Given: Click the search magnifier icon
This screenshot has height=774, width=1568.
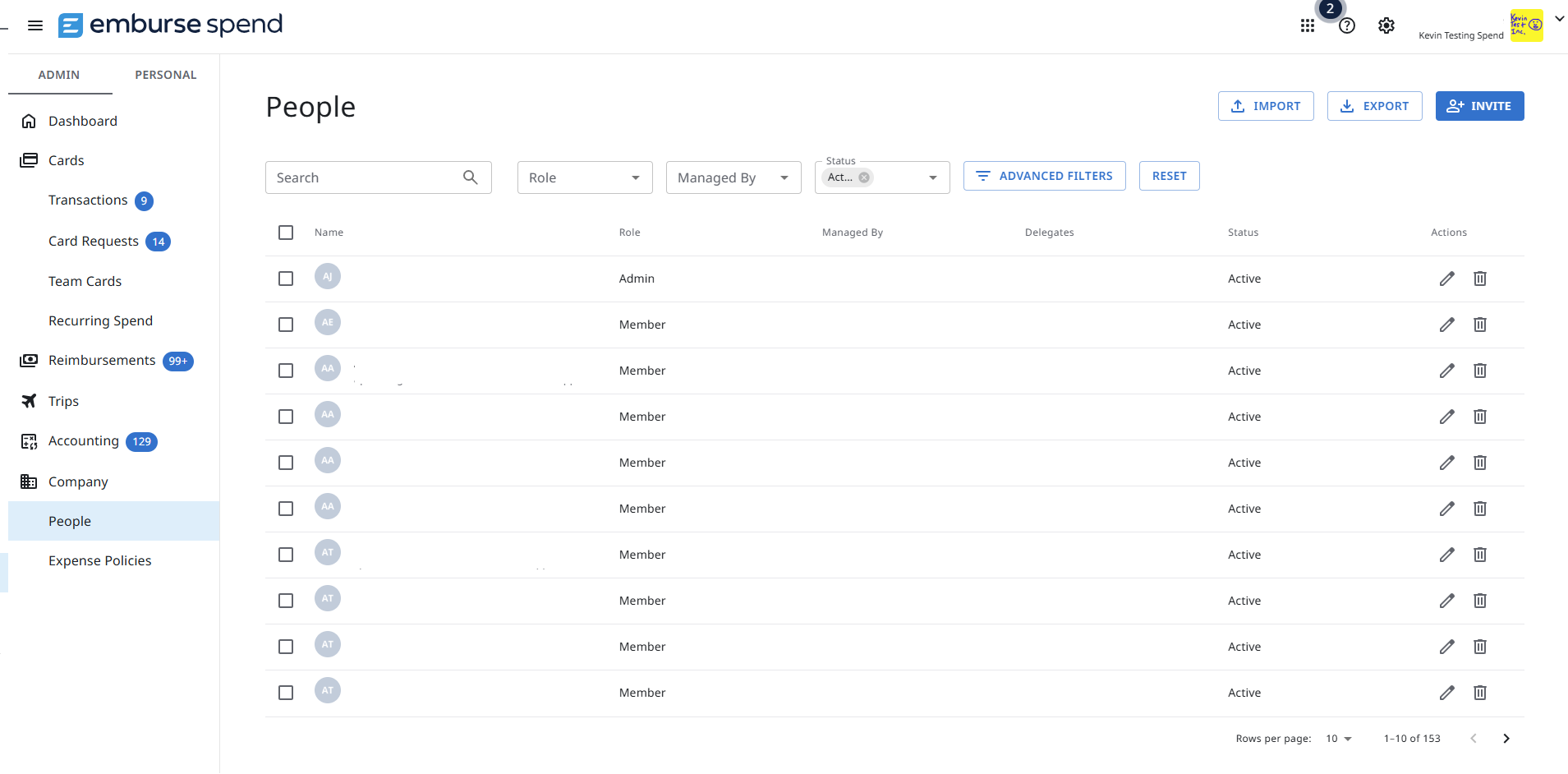Looking at the screenshot, I should 471,177.
